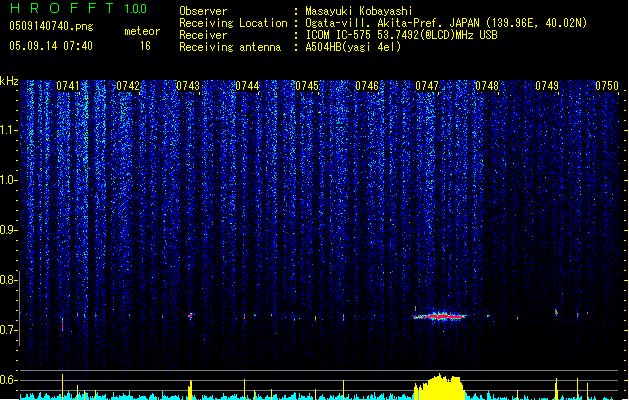Click the 'Observer' field label
629x400 pixels.
pos(203,11)
